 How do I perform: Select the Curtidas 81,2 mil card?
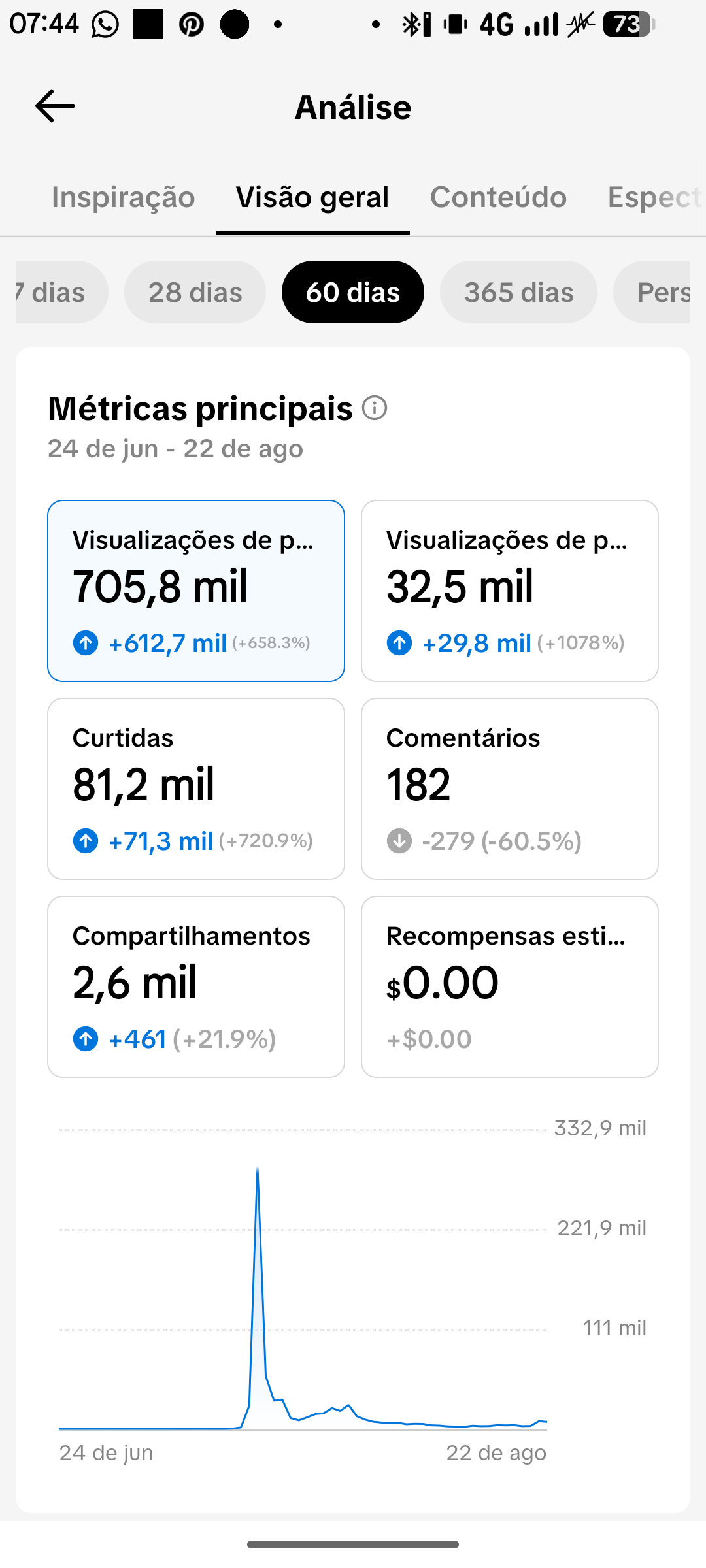pos(196,789)
